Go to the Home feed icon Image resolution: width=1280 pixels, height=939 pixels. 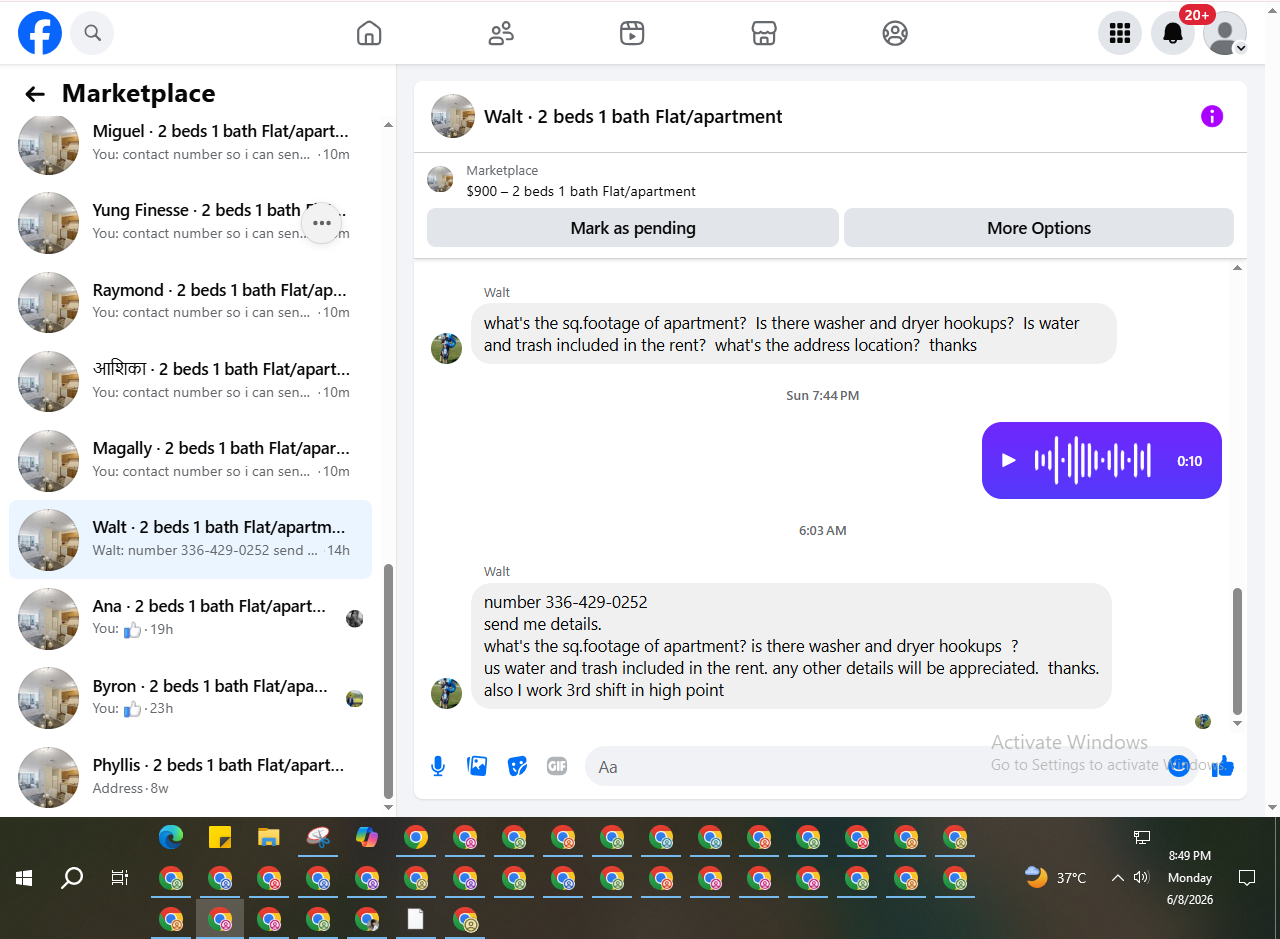369,34
